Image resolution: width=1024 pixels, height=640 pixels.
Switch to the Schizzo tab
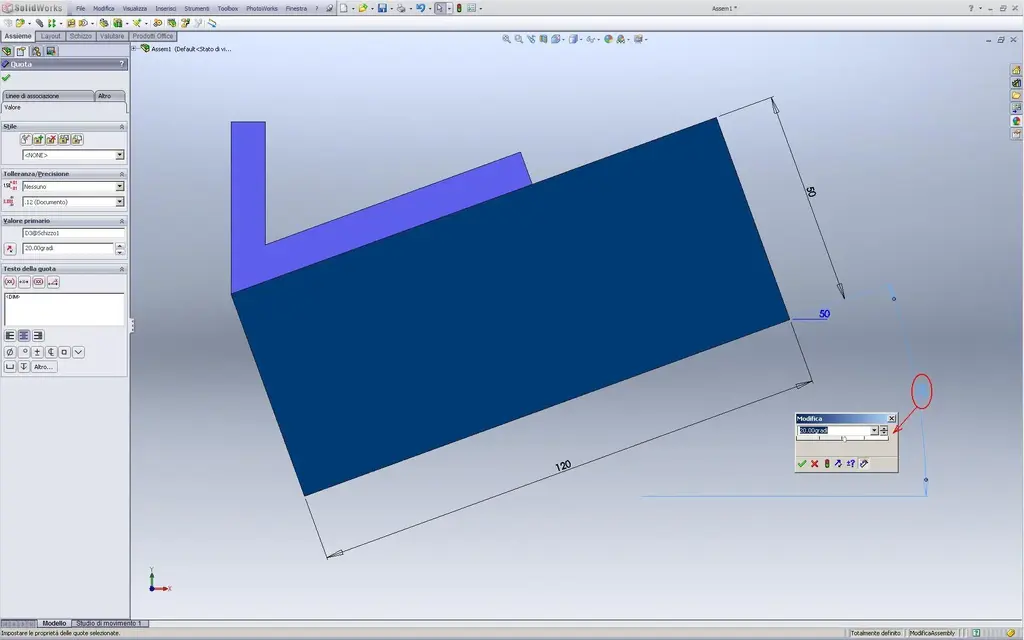(80, 36)
